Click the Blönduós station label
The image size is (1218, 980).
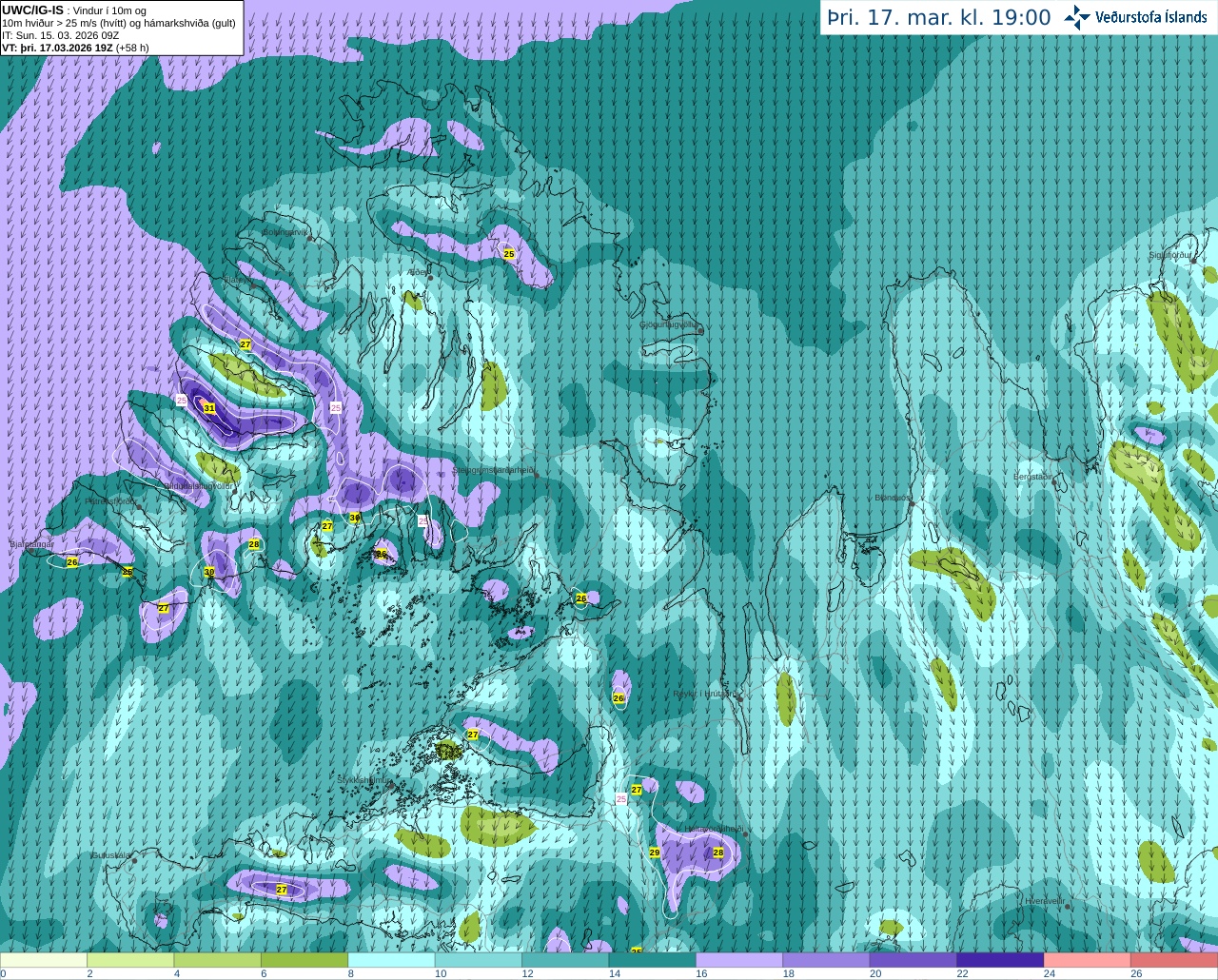tap(892, 498)
